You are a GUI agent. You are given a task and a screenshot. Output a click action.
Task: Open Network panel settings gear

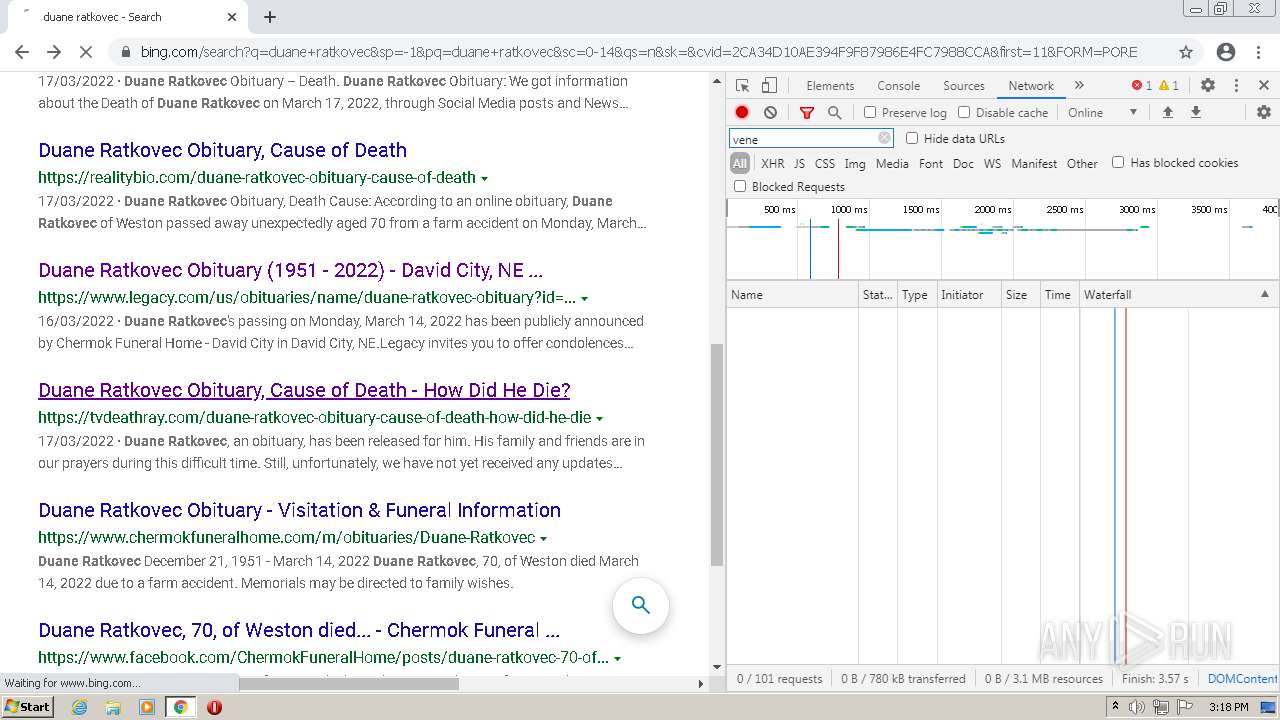click(1264, 113)
